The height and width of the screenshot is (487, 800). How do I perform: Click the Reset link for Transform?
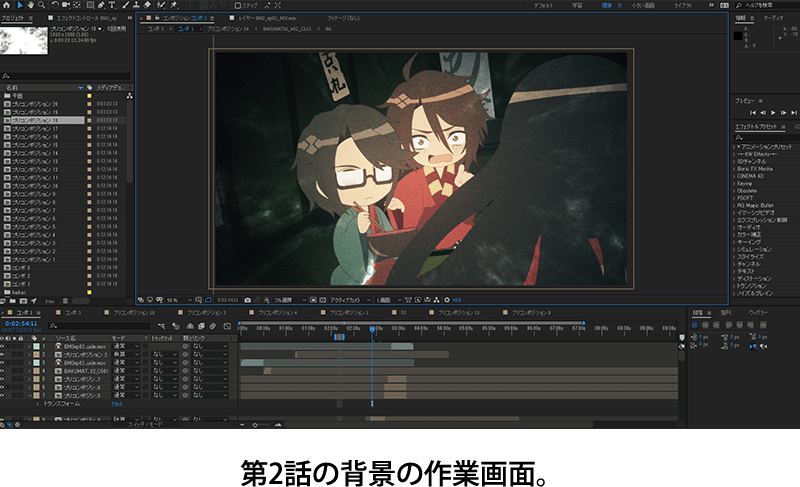(117, 404)
